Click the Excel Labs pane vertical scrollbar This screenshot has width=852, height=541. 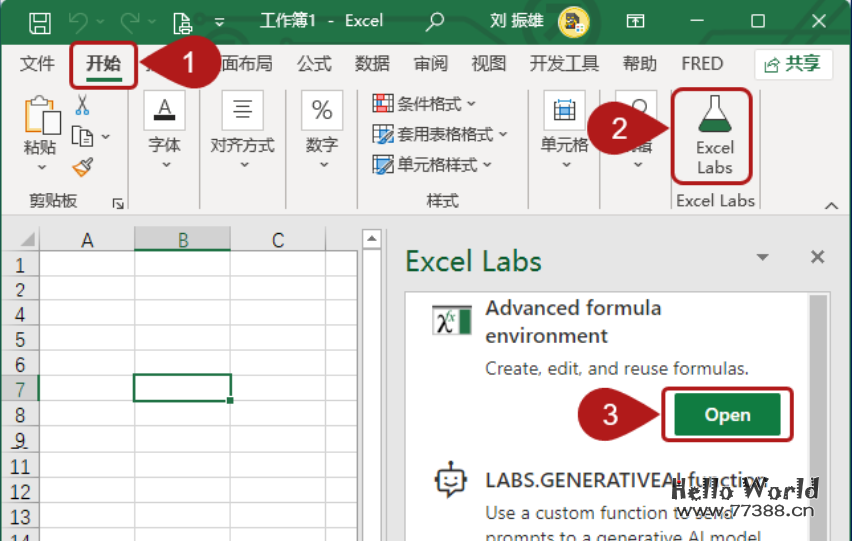817,417
